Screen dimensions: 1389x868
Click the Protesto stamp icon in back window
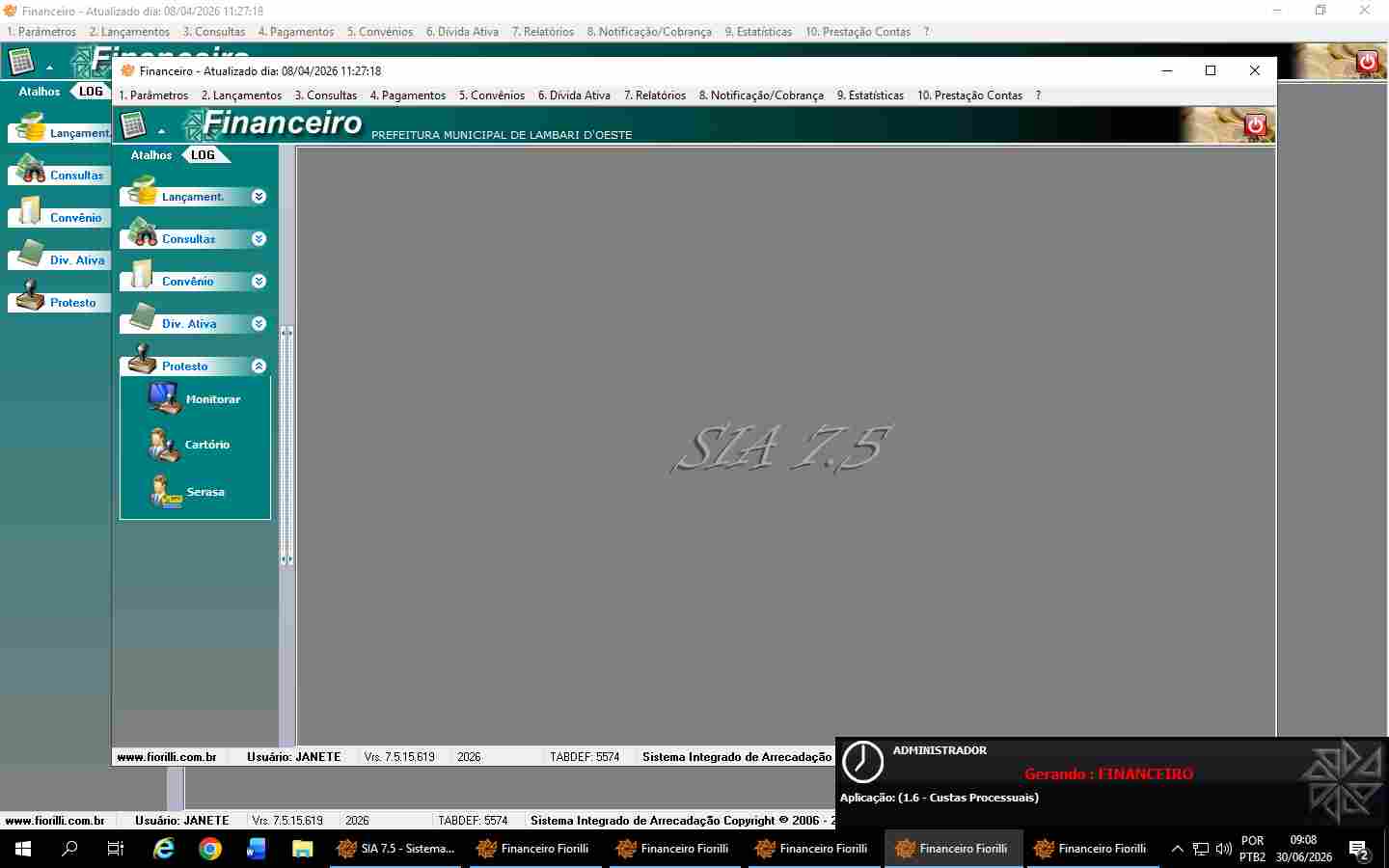pos(30,296)
